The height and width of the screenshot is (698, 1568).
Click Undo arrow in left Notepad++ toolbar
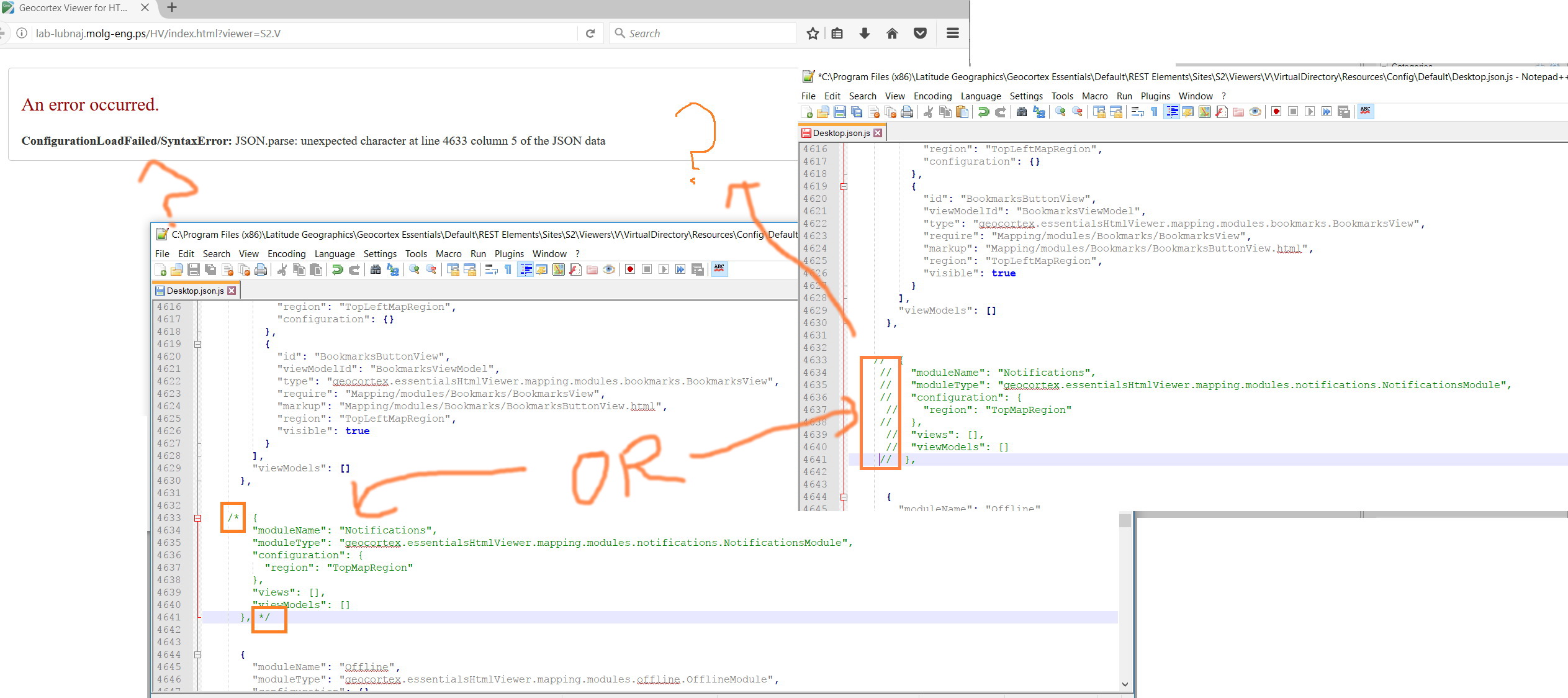pyautogui.click(x=337, y=270)
